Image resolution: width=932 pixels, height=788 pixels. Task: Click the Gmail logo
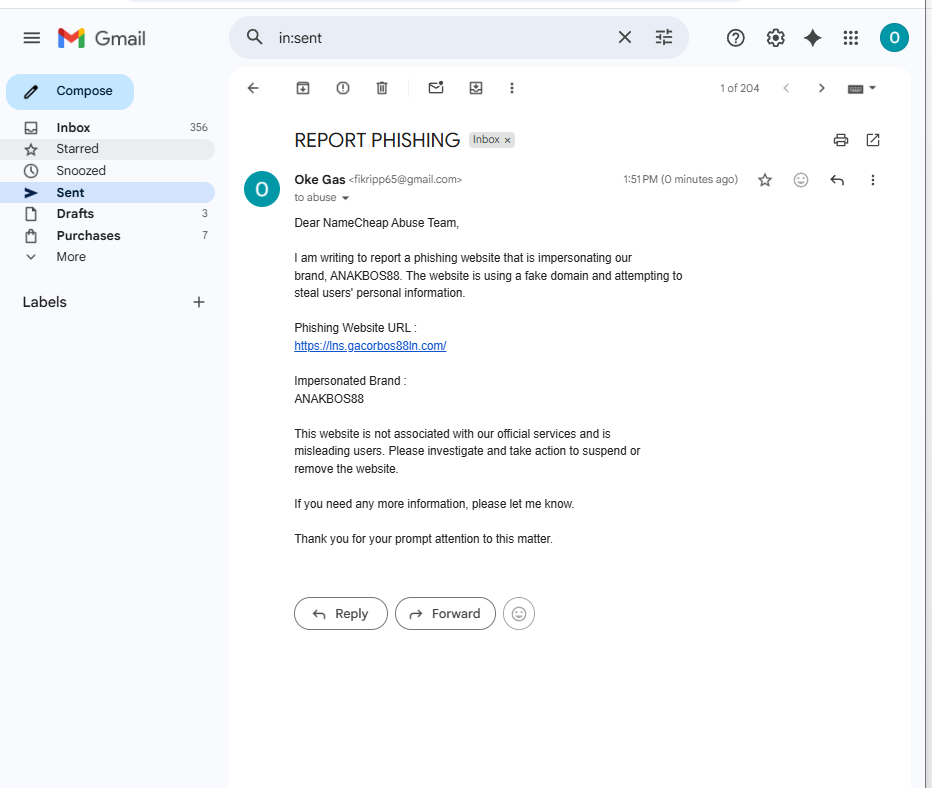click(102, 38)
